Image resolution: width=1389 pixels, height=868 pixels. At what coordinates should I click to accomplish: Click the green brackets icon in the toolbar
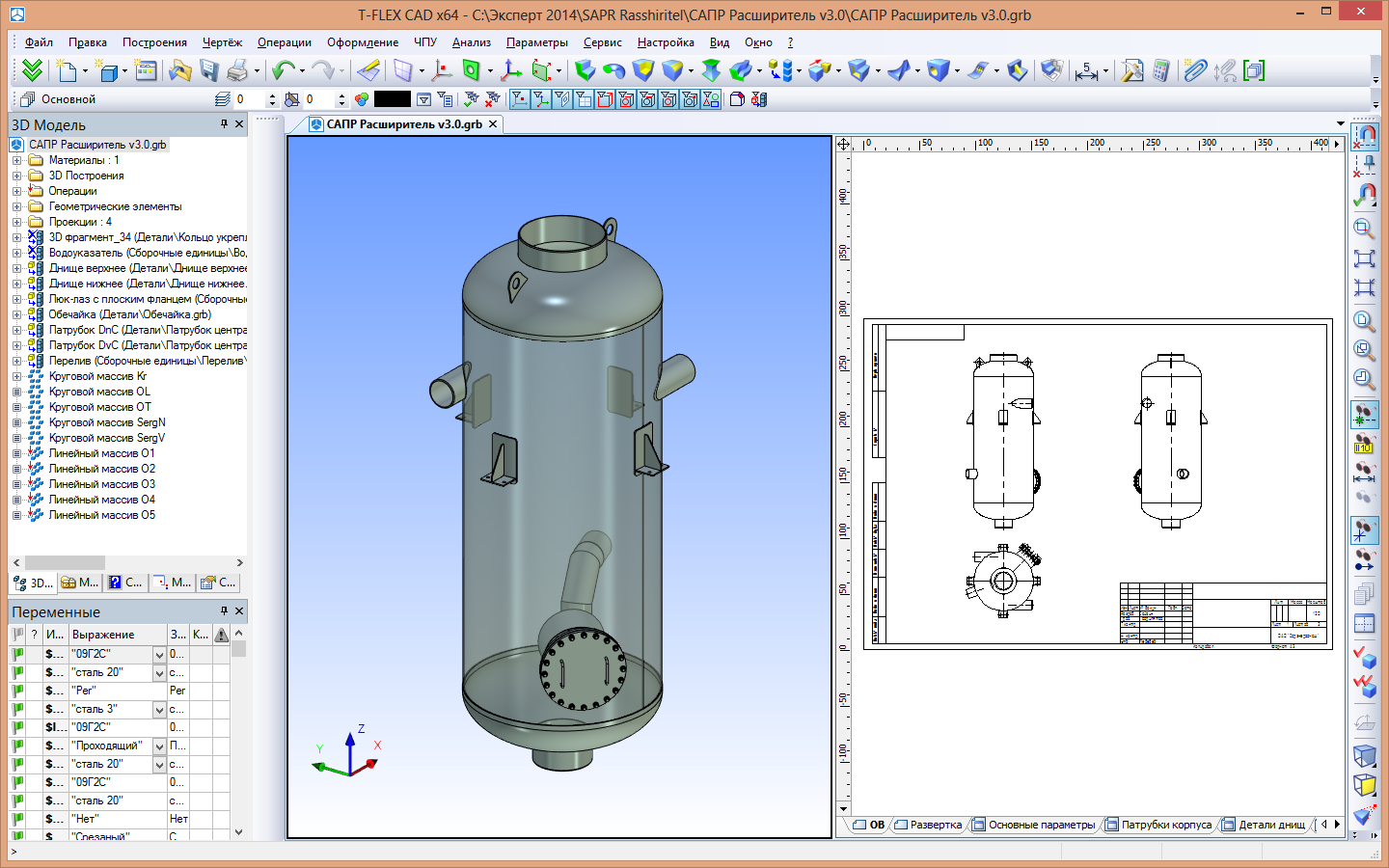click(x=1254, y=70)
